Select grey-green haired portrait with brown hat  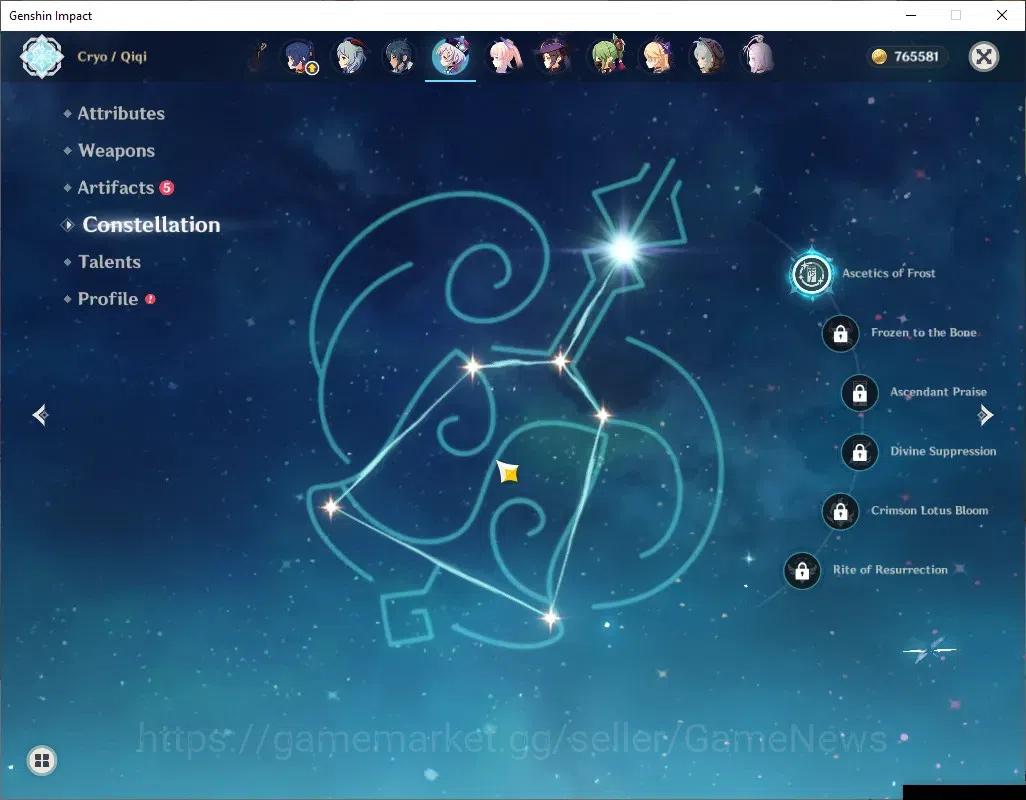point(707,56)
